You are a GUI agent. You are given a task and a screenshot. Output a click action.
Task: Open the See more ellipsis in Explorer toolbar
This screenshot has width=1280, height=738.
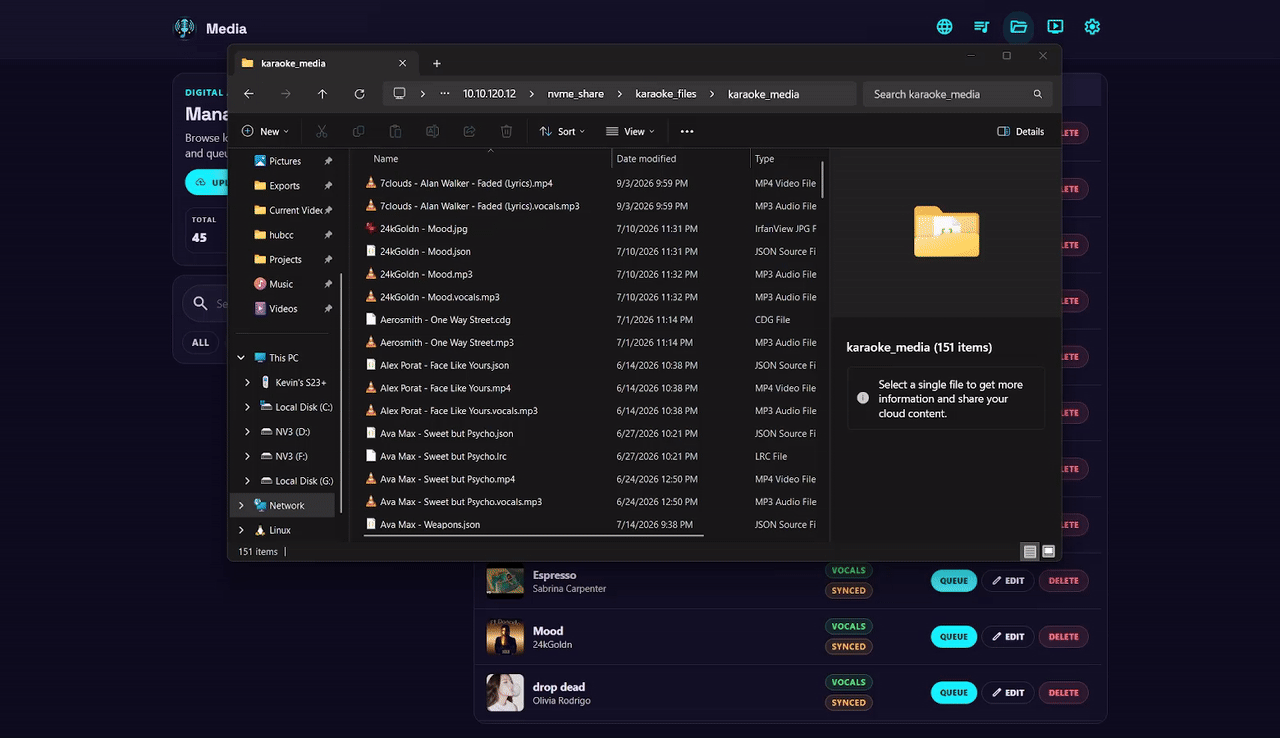(687, 131)
